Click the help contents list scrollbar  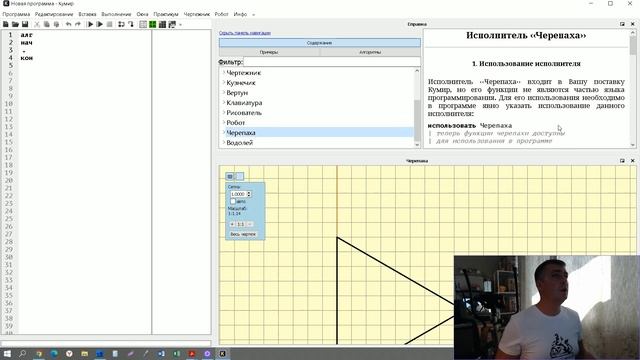(x=417, y=108)
